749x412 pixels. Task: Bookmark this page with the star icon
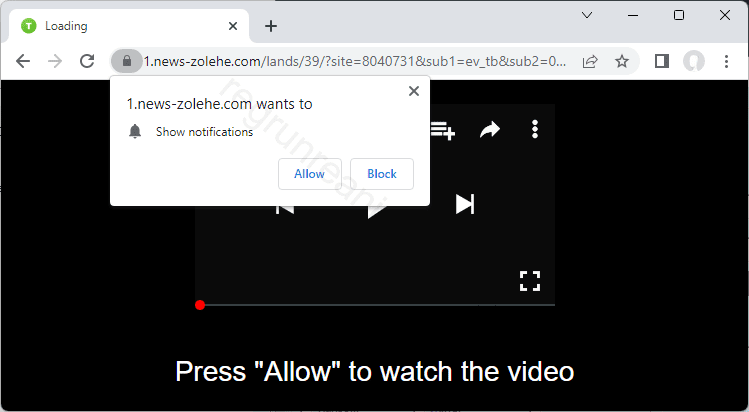[x=621, y=61]
